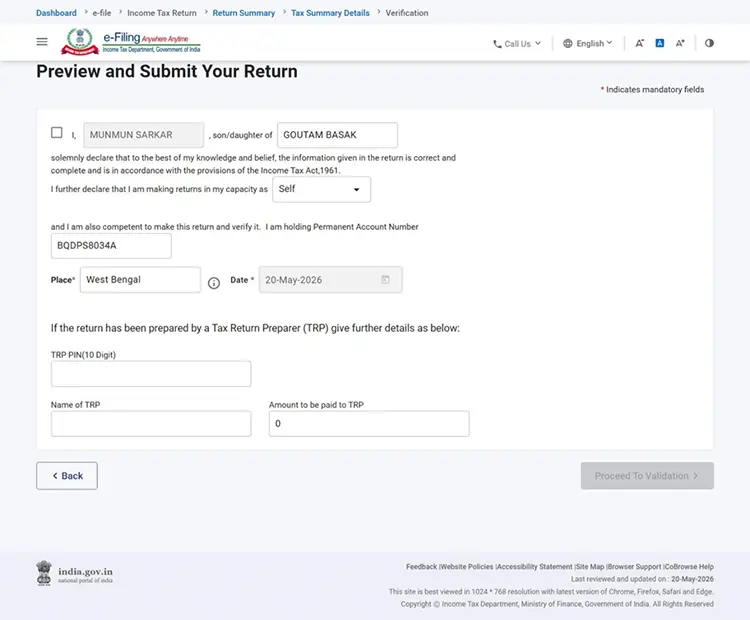Decrease font size with A- icon
The width and height of the screenshot is (750, 620).
pos(640,43)
